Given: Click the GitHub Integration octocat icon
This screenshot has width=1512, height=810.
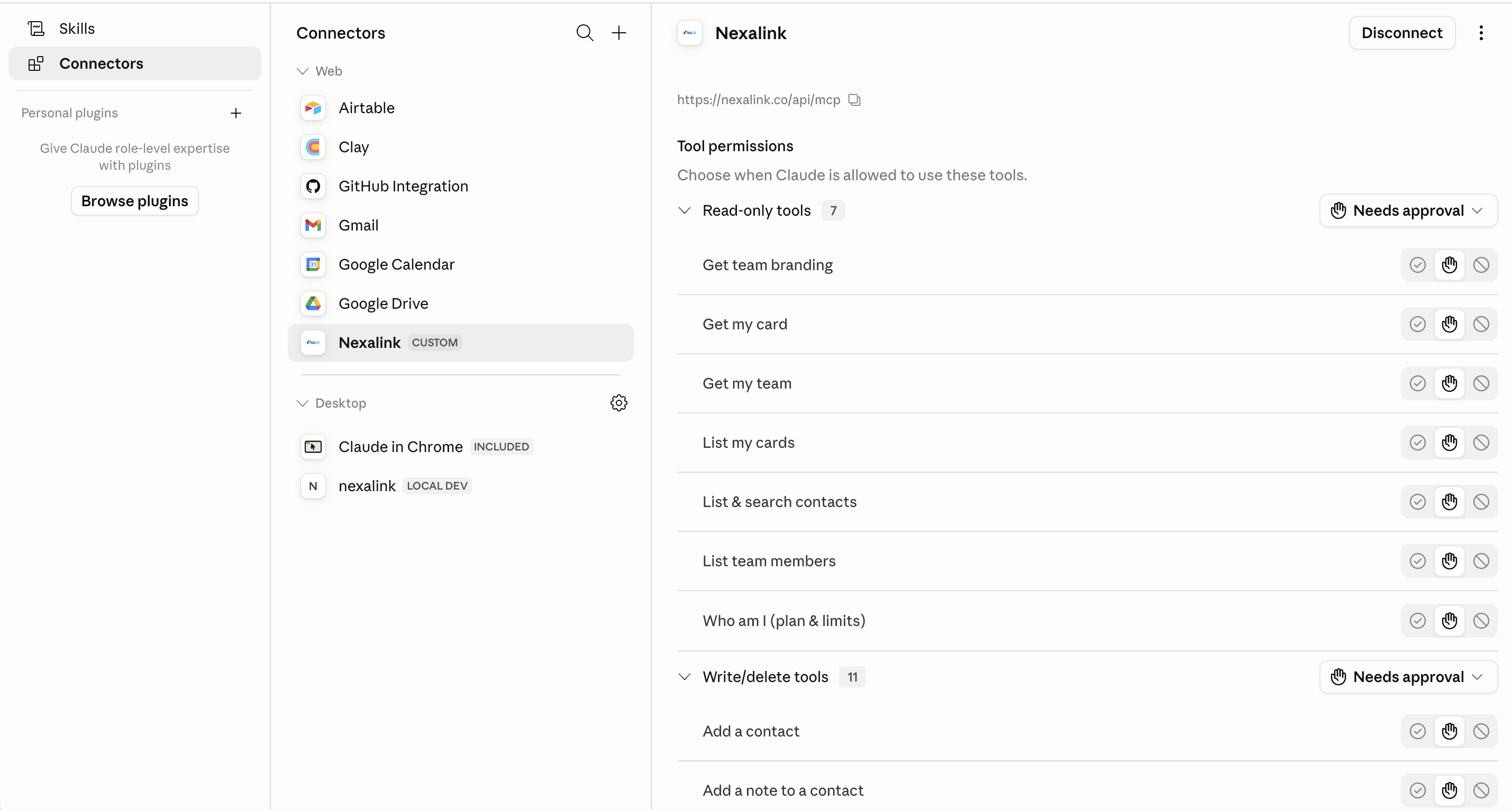Looking at the screenshot, I should coord(313,186).
